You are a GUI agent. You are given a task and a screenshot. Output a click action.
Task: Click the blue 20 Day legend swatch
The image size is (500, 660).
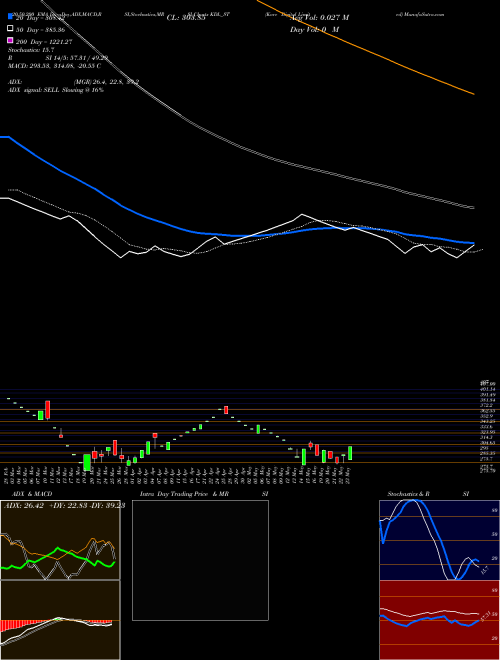[11, 17]
